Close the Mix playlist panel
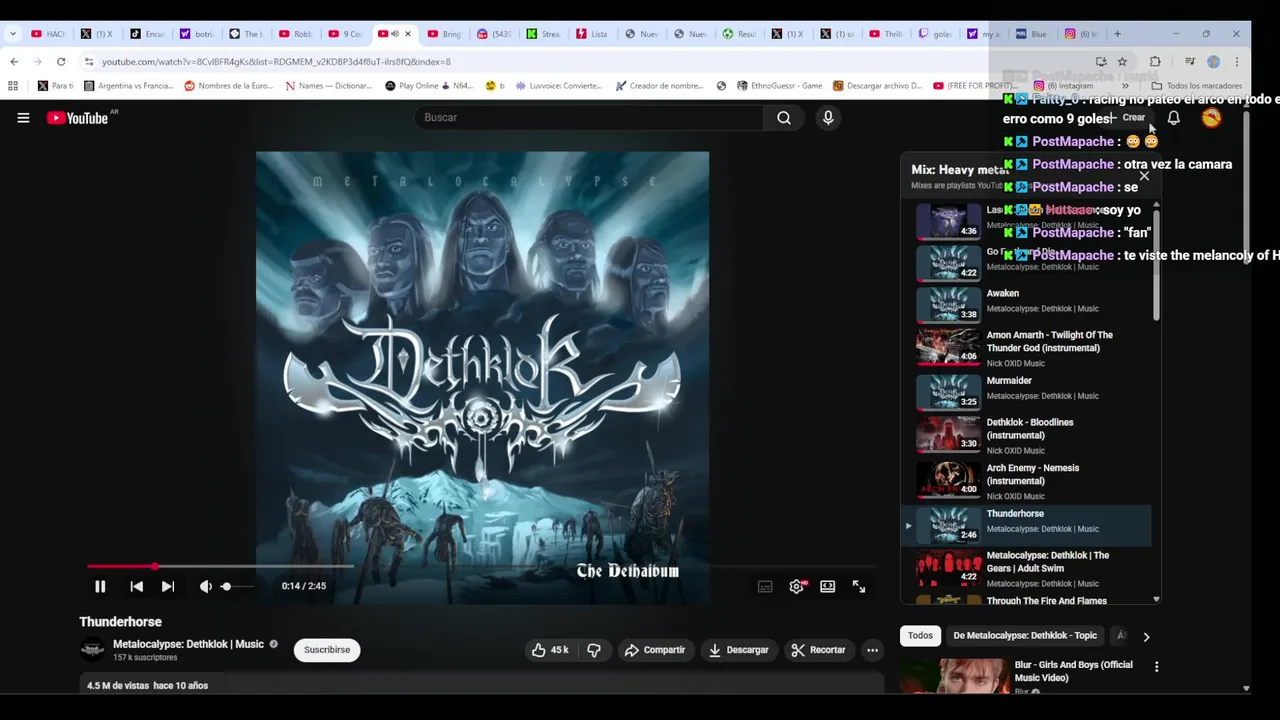Viewport: 1280px width, 720px height. coord(1144,176)
